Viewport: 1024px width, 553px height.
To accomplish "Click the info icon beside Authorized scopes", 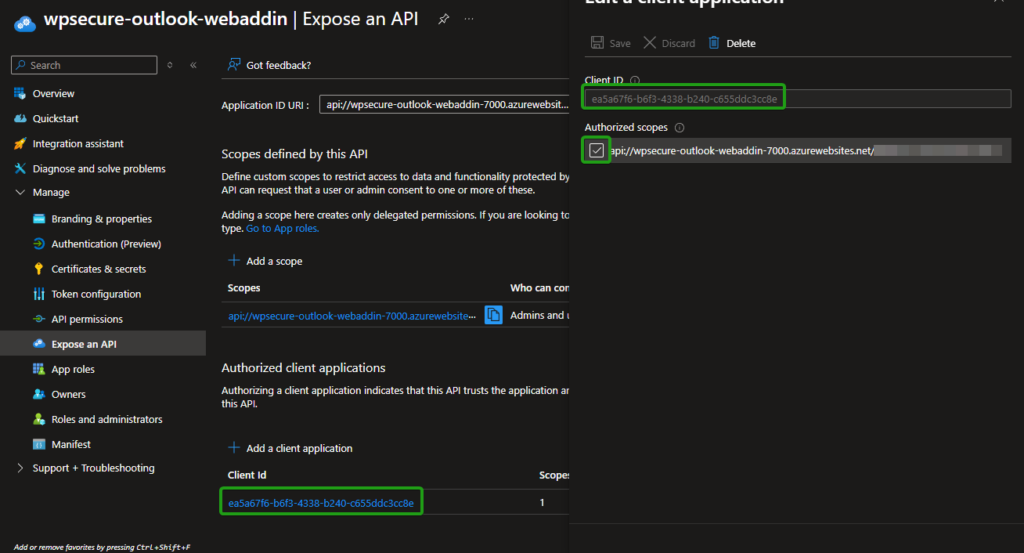I will [679, 128].
